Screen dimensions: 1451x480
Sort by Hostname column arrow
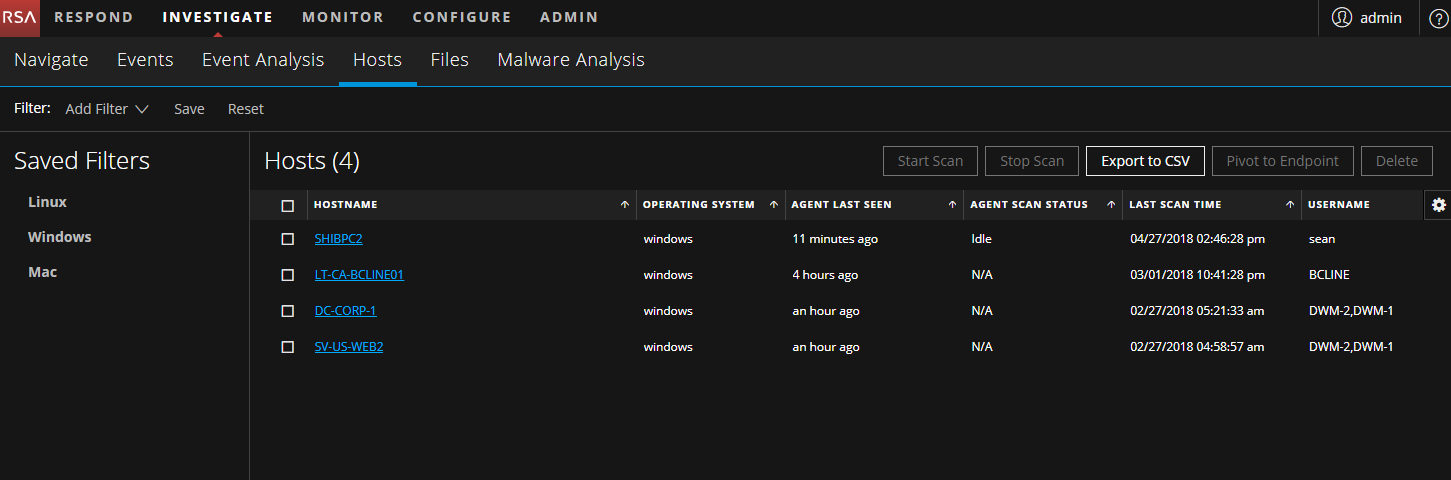point(625,205)
